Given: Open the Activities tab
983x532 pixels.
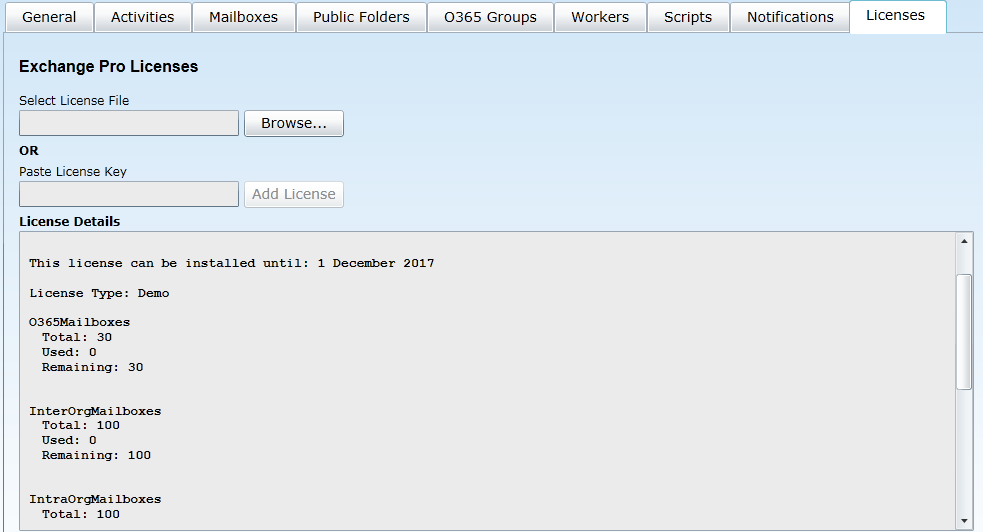Looking at the screenshot, I should coord(143,17).
